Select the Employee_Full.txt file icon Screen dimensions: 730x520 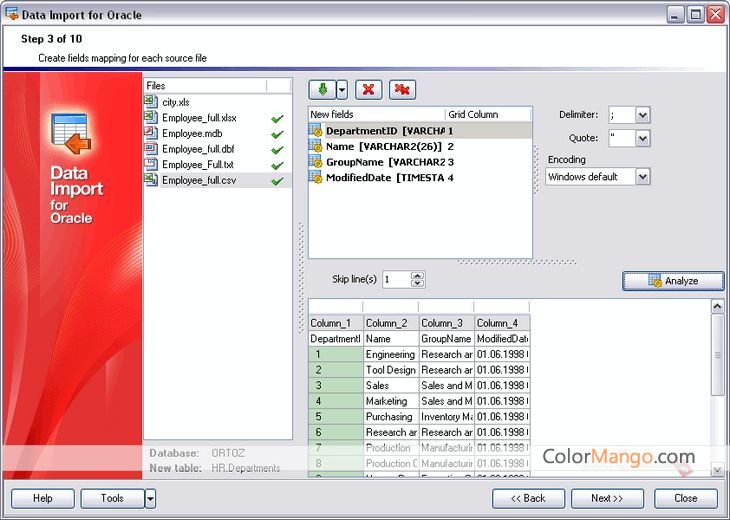(x=151, y=164)
